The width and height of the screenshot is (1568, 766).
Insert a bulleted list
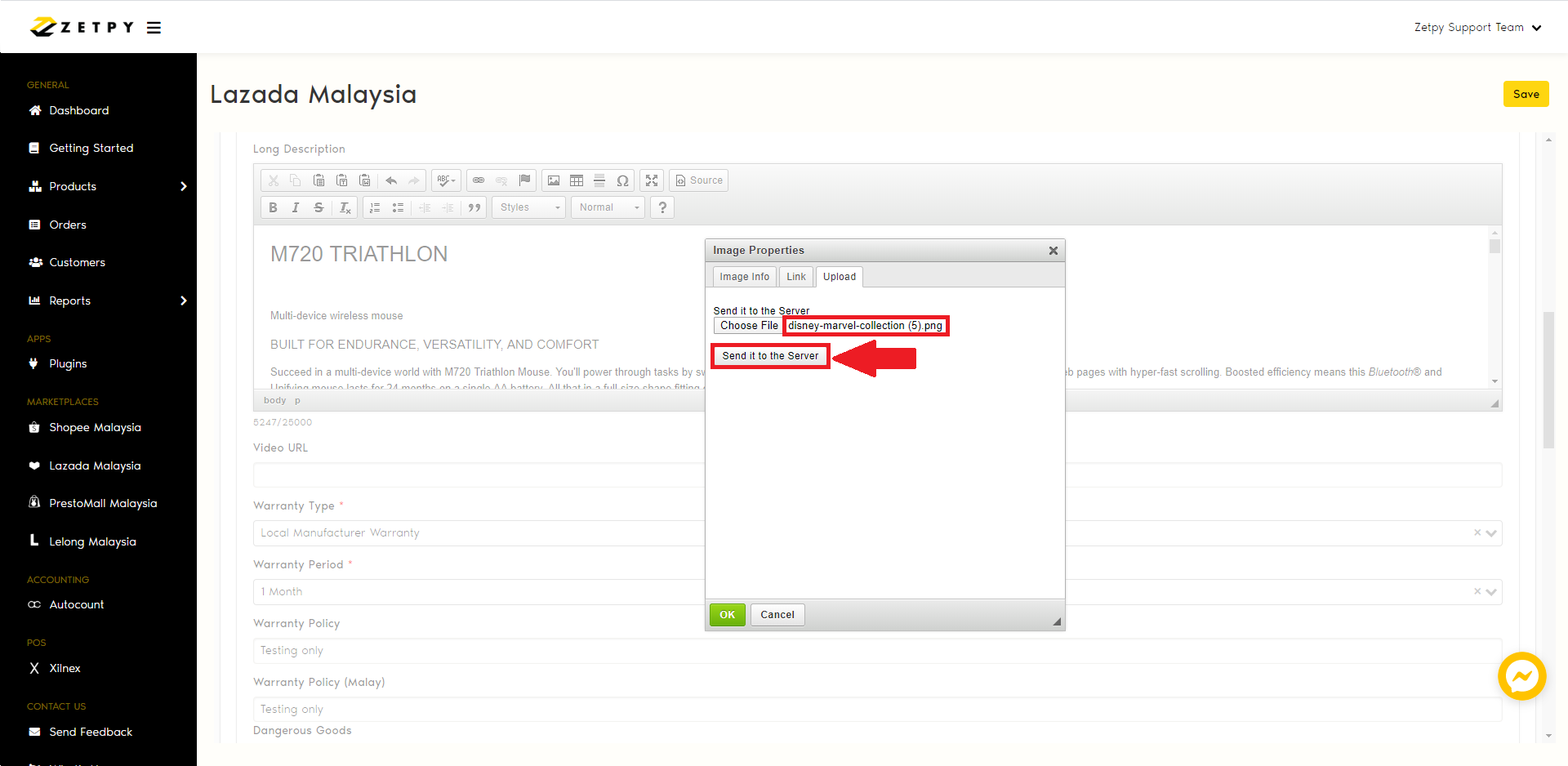(x=398, y=207)
